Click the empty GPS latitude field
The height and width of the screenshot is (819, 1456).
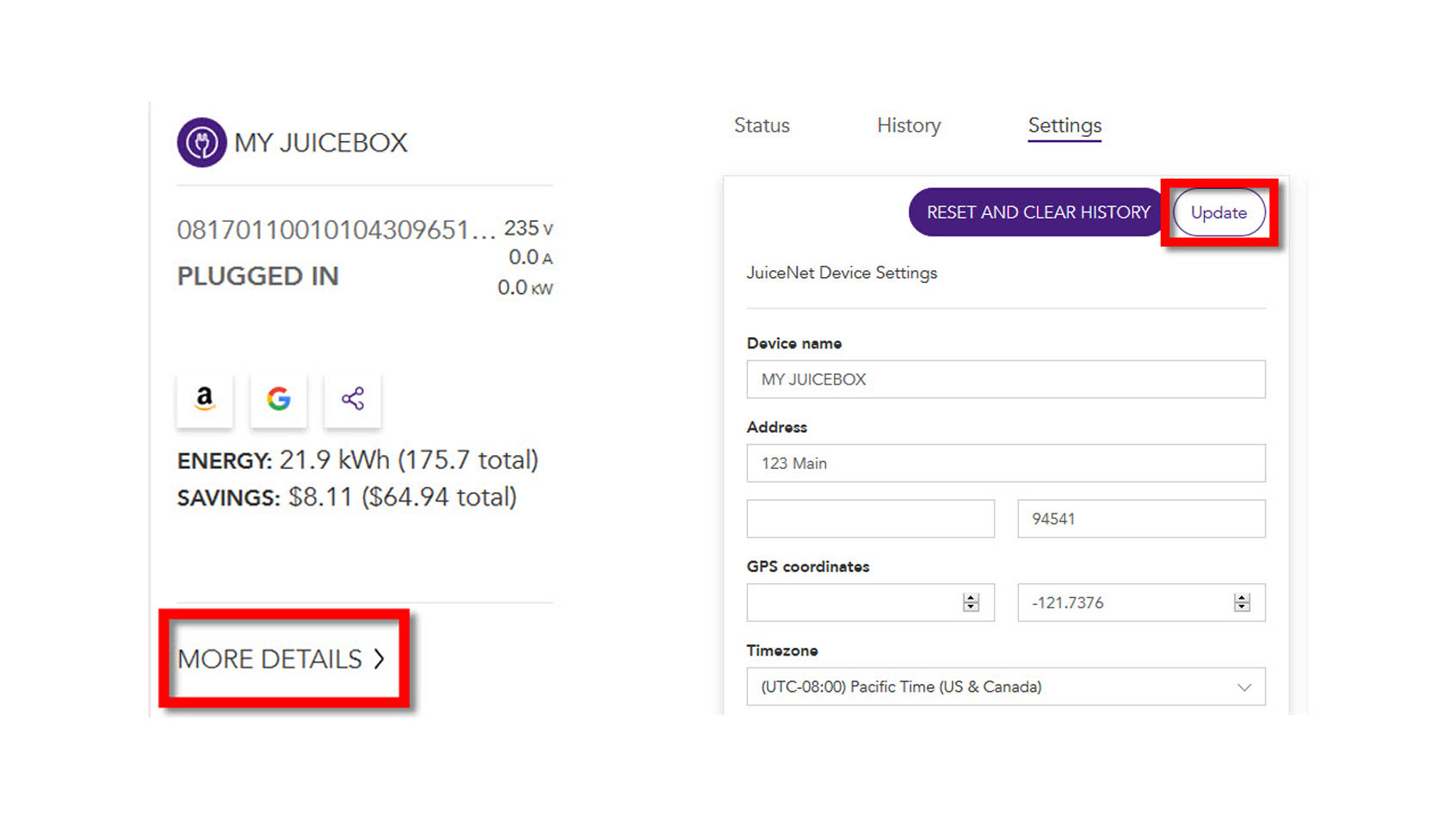pyautogui.click(x=852, y=603)
